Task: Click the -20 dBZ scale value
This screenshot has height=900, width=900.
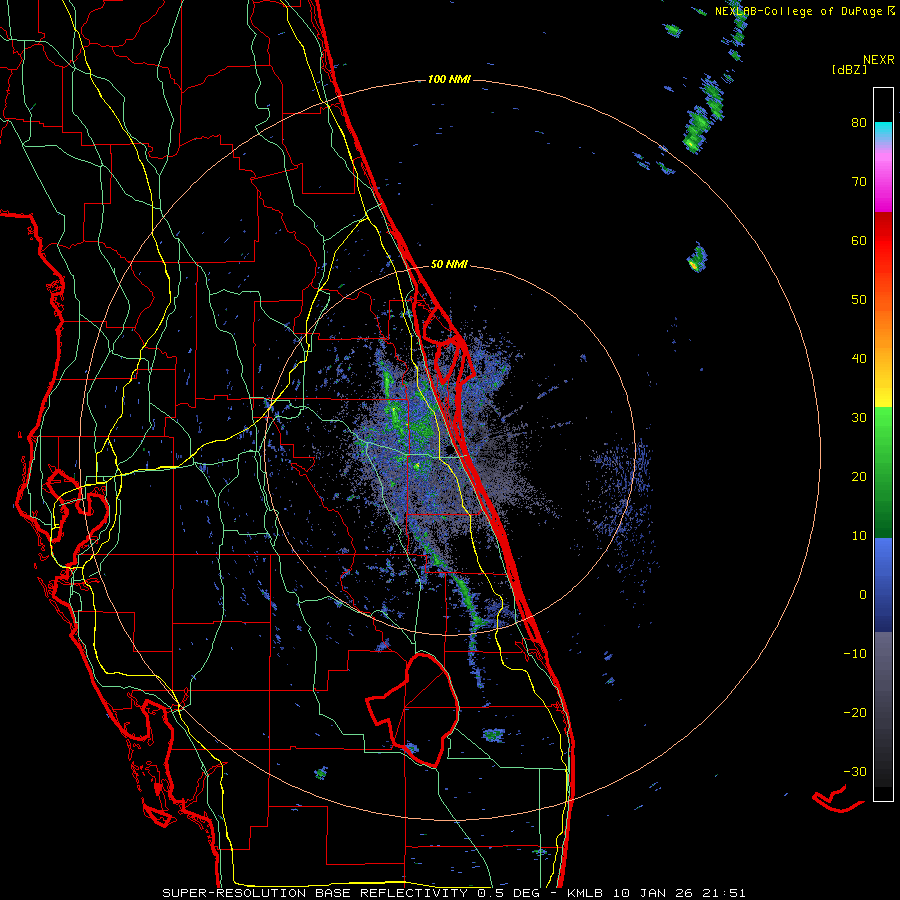Action: pyautogui.click(x=855, y=712)
